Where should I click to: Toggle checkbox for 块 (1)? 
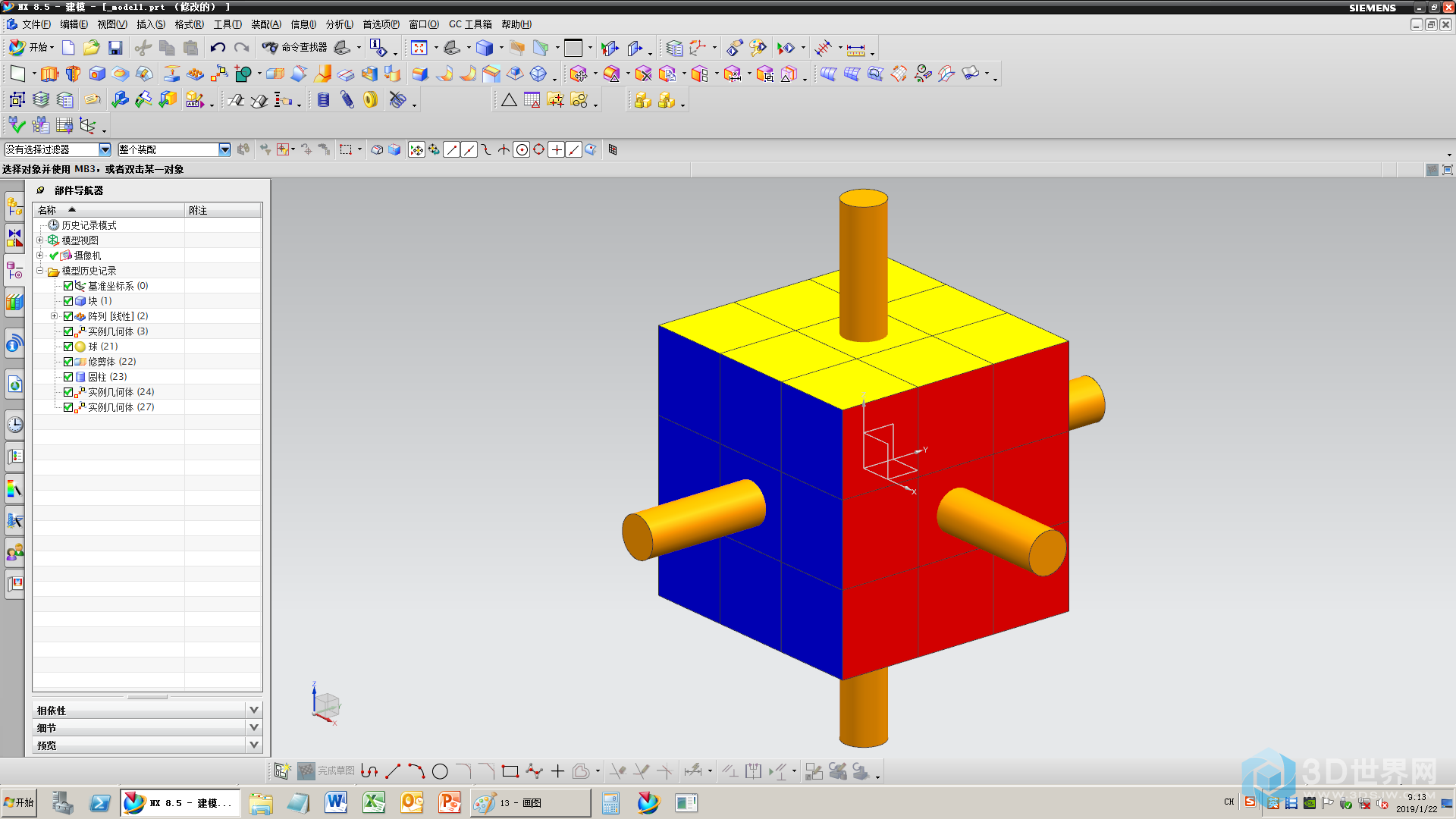click(68, 301)
